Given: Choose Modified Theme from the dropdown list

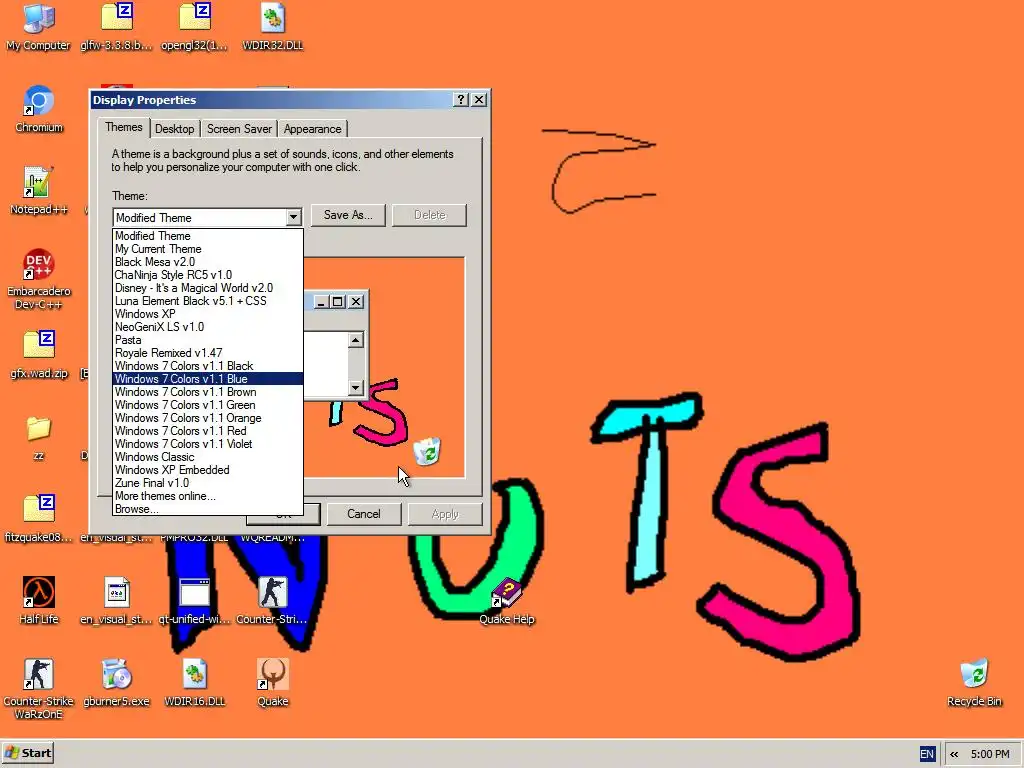Looking at the screenshot, I should [x=208, y=236].
